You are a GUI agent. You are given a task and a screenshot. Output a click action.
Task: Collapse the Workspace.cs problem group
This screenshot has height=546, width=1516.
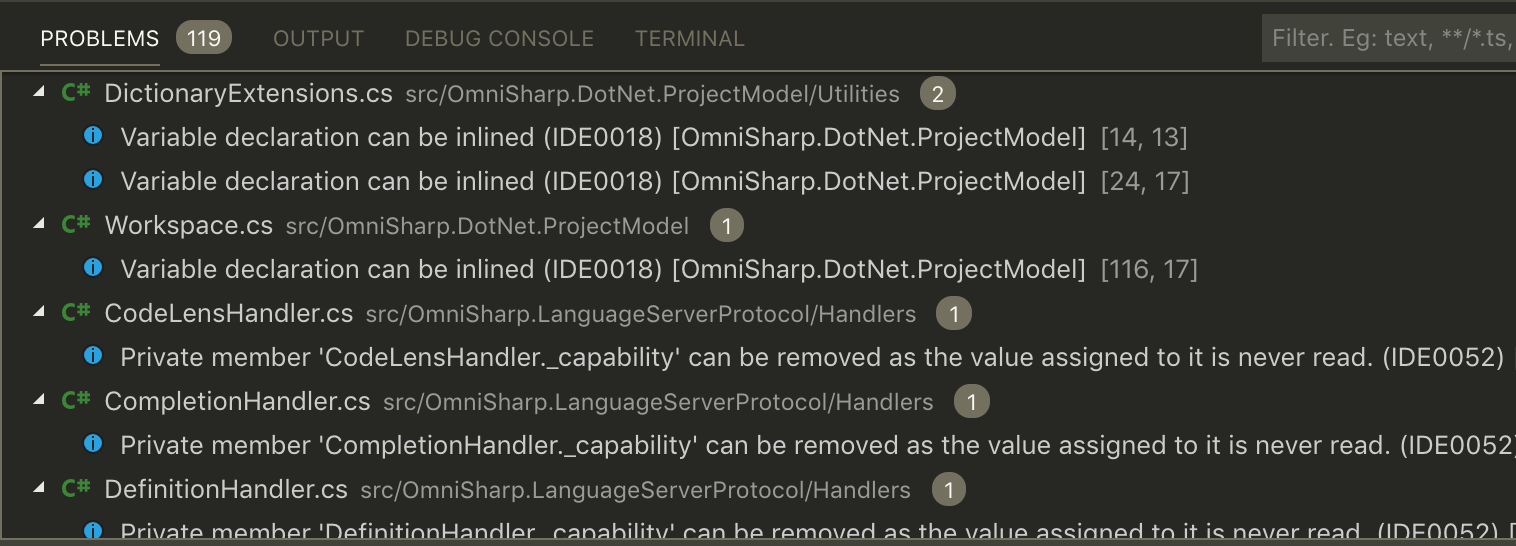(39, 225)
